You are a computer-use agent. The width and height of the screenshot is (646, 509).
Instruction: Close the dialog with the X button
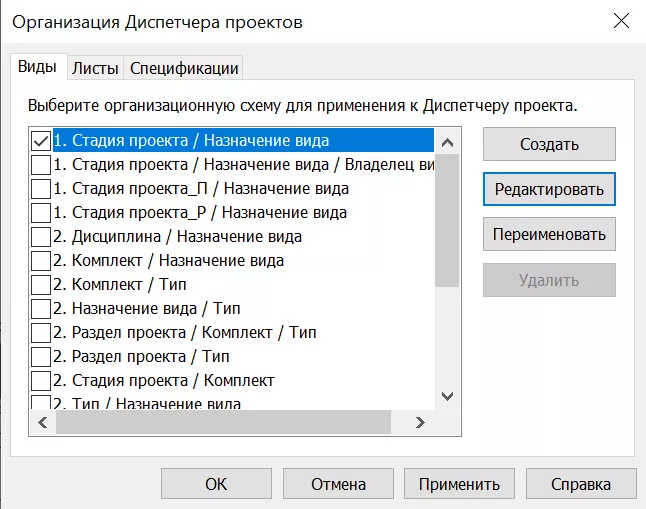[619, 21]
